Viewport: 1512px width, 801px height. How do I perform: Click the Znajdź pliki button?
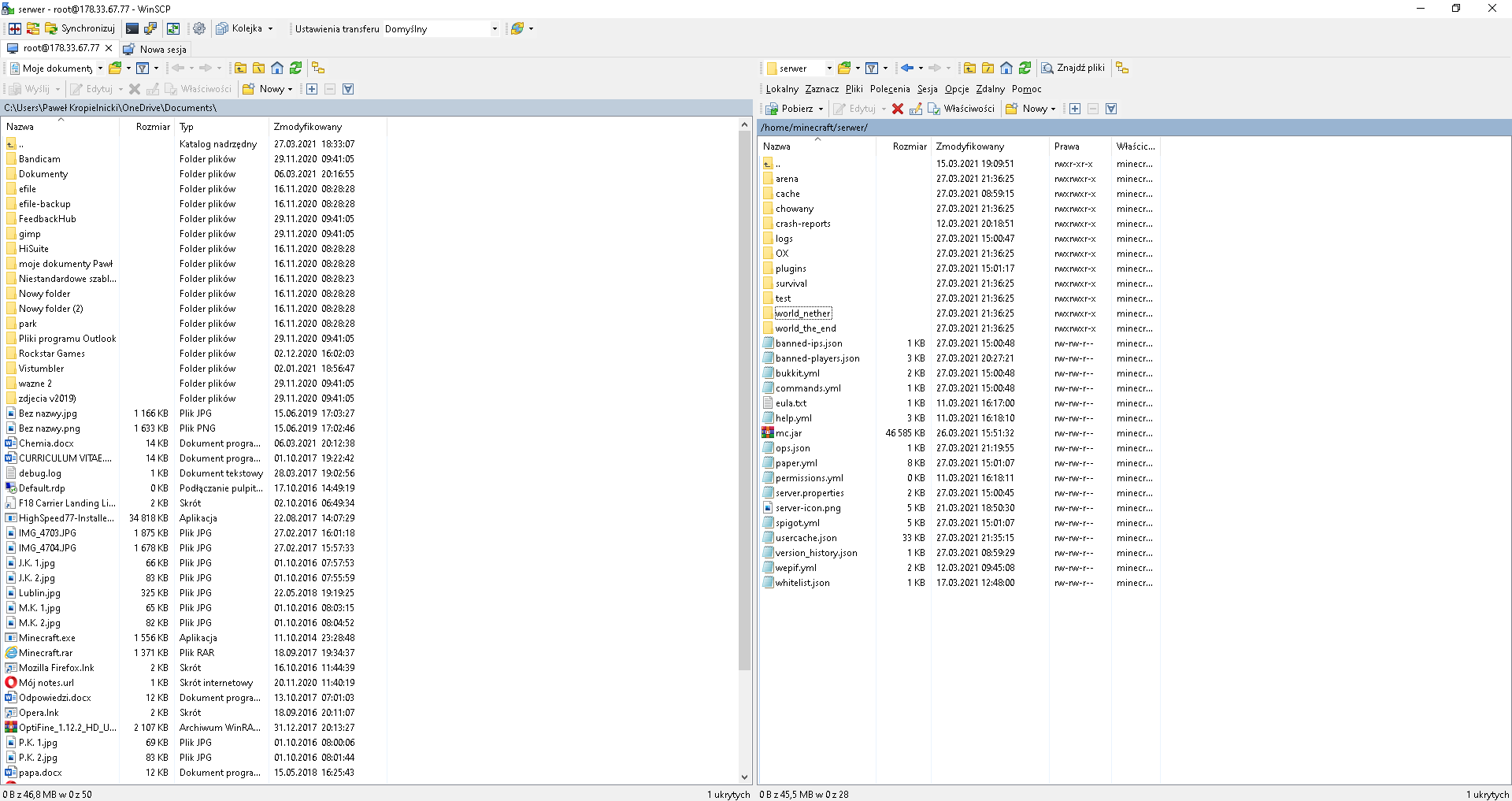pos(1073,69)
